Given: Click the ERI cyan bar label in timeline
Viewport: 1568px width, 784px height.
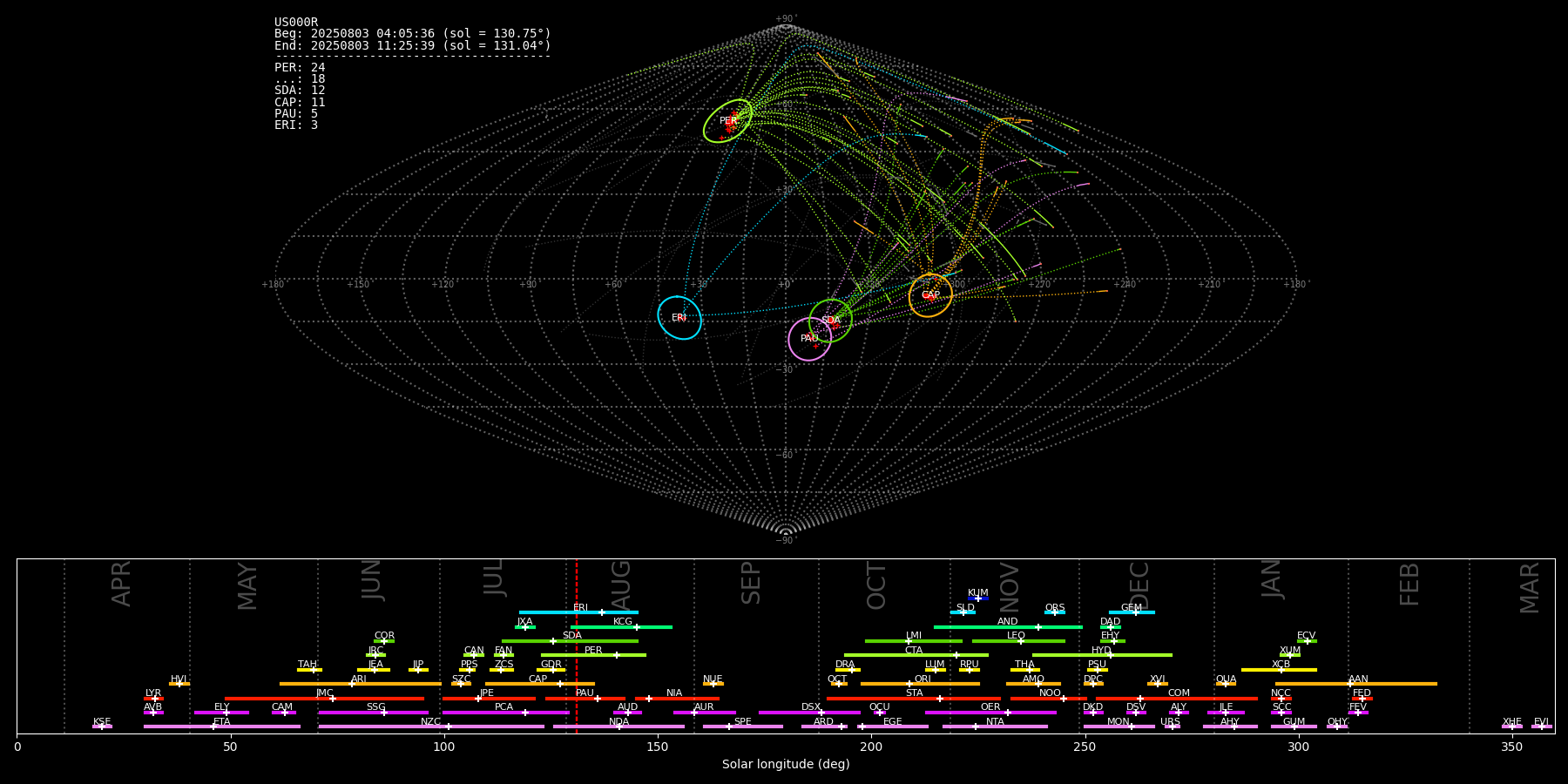Looking at the screenshot, I should click(581, 608).
